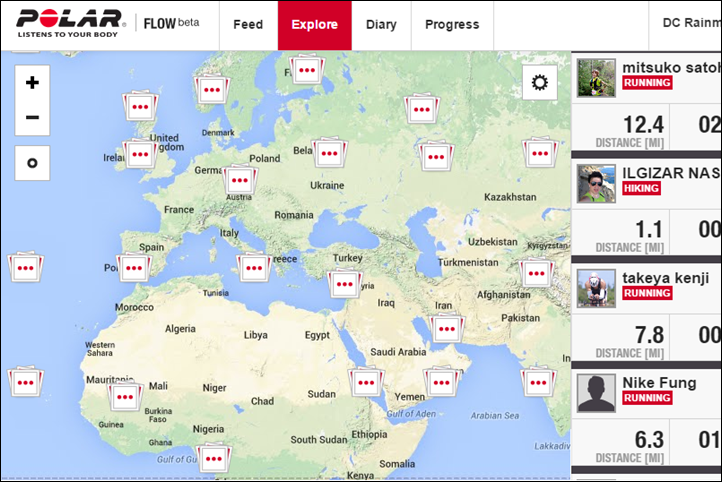Screen dimensions: 722x482
Task: Open cluster marker in Atlantic west of Mauritania
Action: coord(26,382)
